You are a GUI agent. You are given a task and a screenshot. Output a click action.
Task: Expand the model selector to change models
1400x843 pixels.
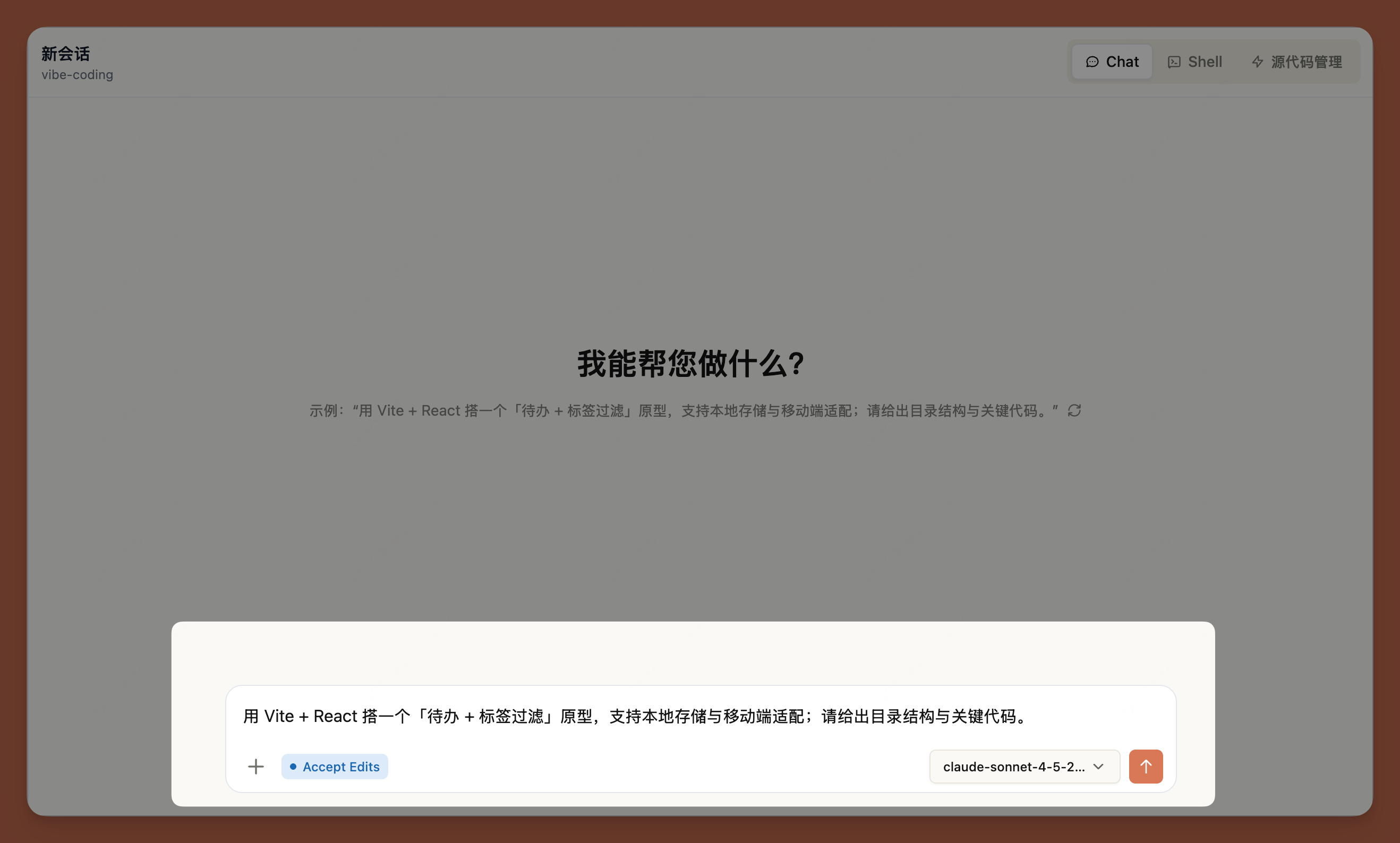pyautogui.click(x=1024, y=767)
